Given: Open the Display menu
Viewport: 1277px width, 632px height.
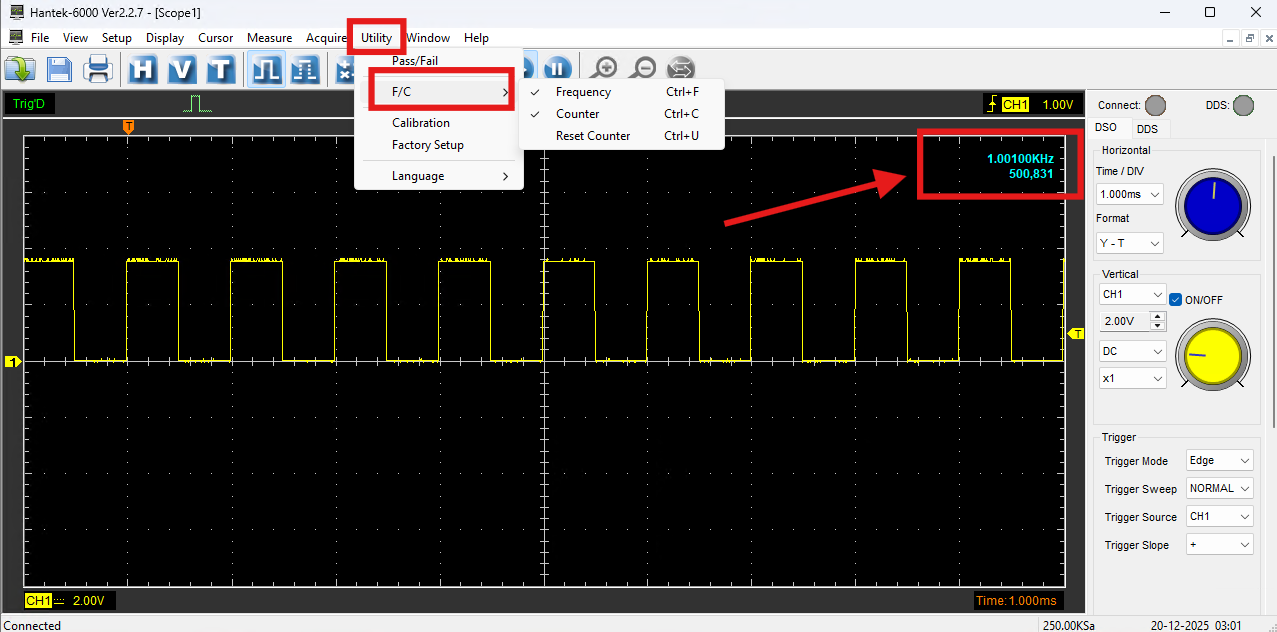Looking at the screenshot, I should (165, 38).
